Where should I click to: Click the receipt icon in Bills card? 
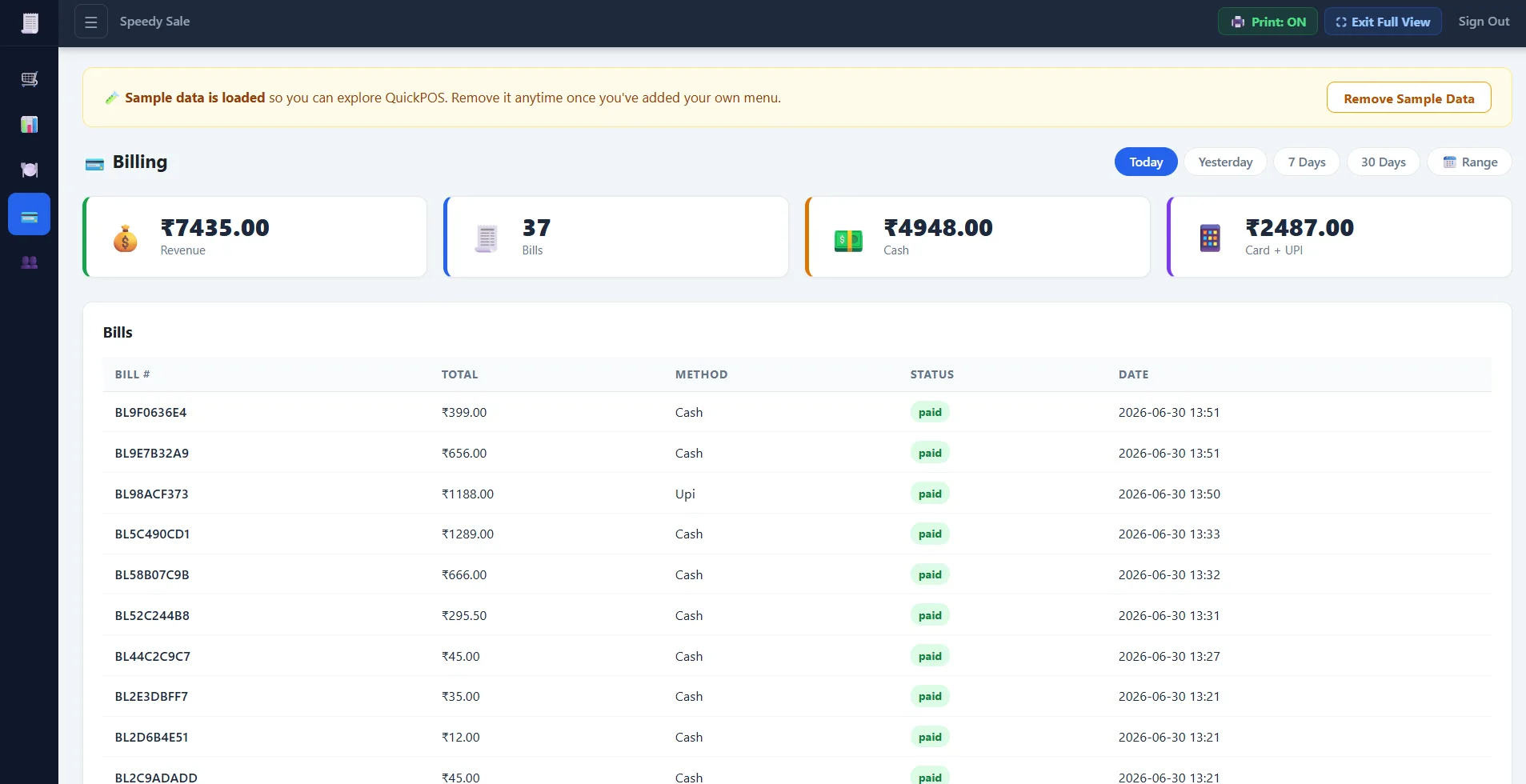coord(487,238)
